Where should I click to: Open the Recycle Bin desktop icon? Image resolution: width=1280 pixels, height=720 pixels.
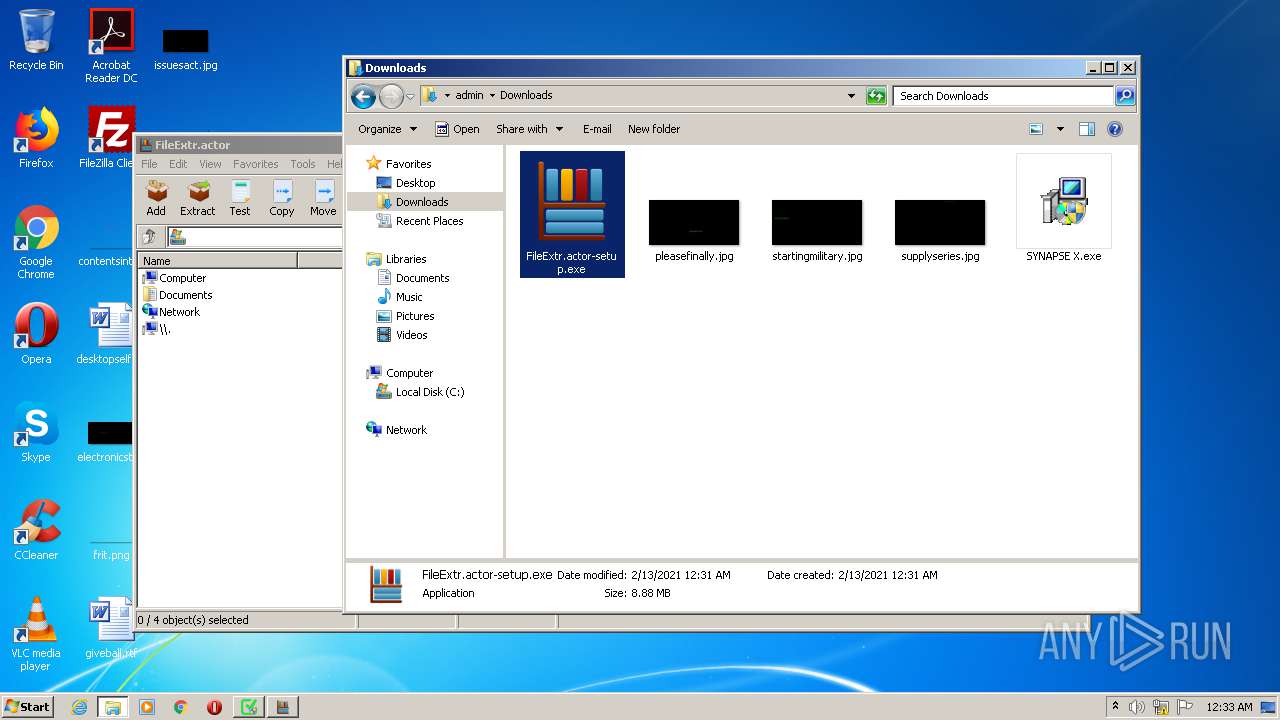pyautogui.click(x=36, y=40)
